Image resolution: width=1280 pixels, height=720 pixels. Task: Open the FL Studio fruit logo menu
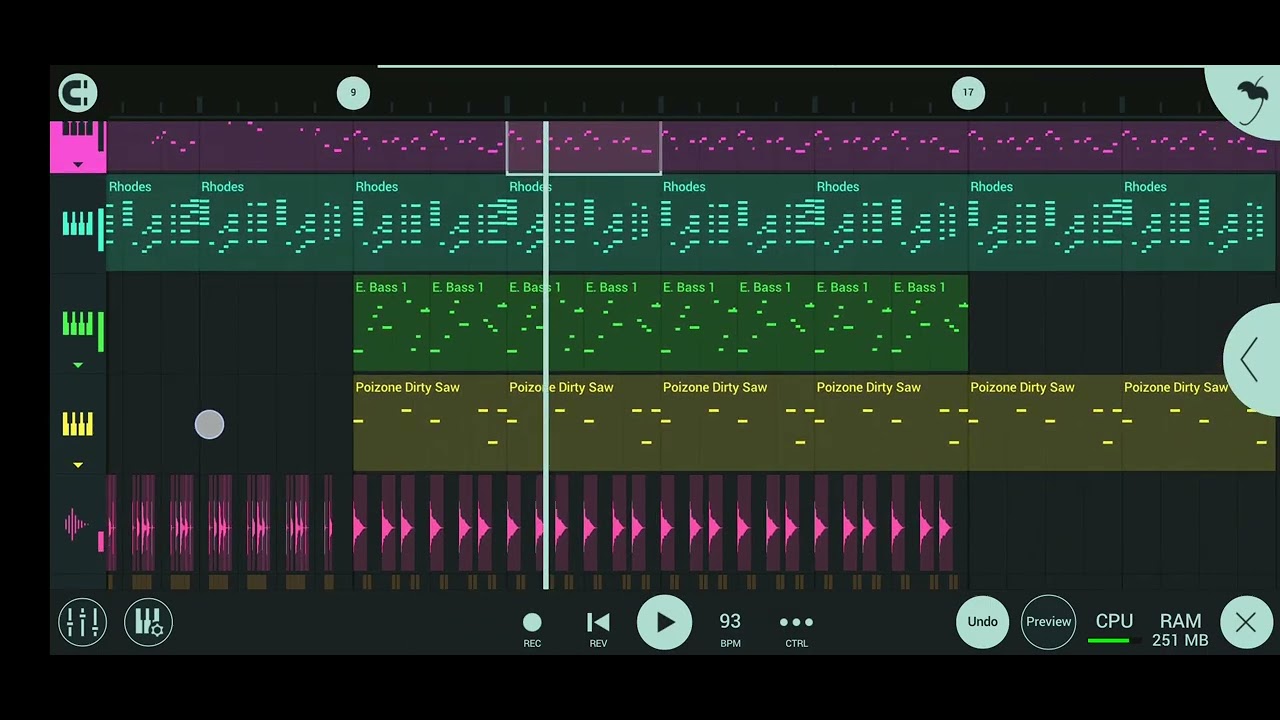1251,100
